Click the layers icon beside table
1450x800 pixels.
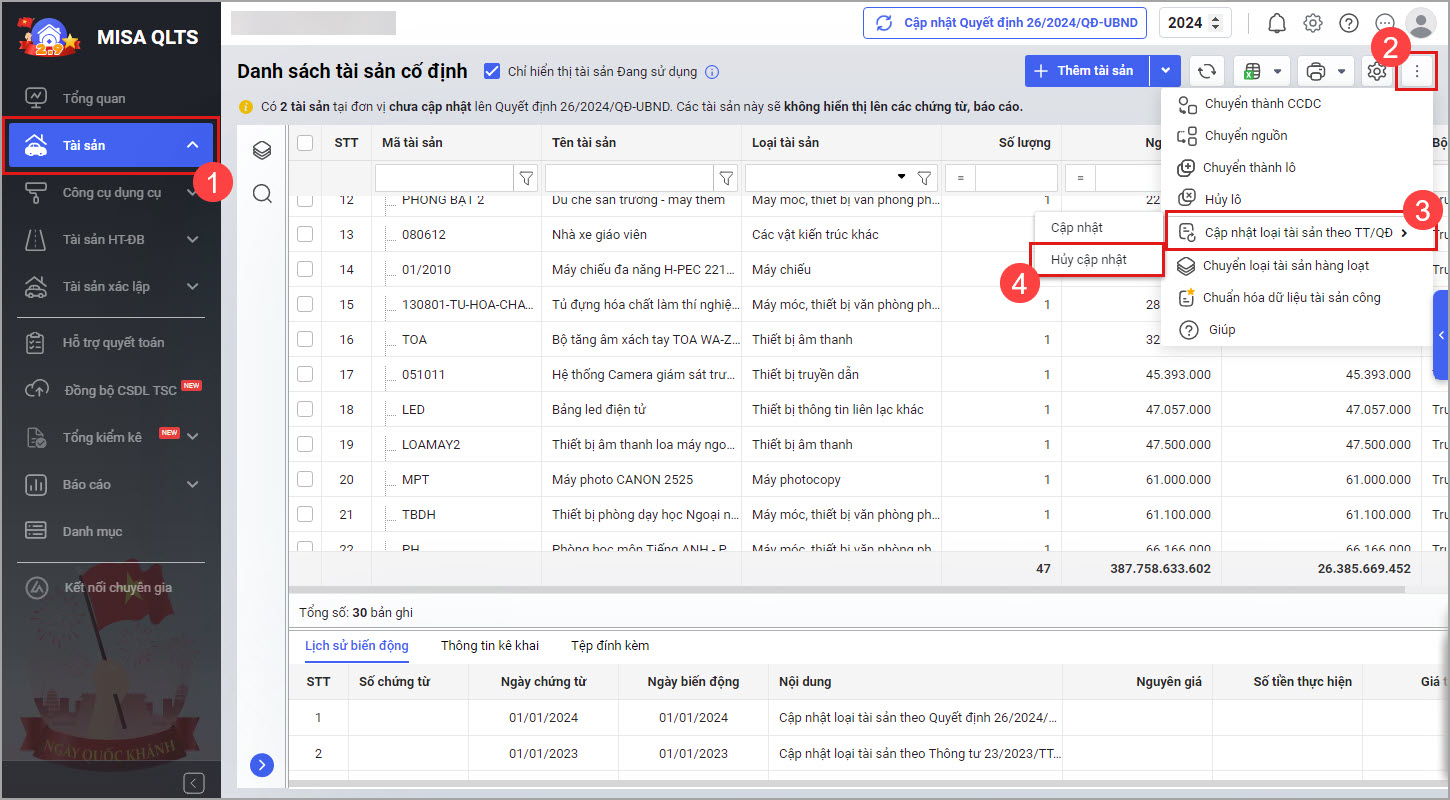tap(262, 151)
